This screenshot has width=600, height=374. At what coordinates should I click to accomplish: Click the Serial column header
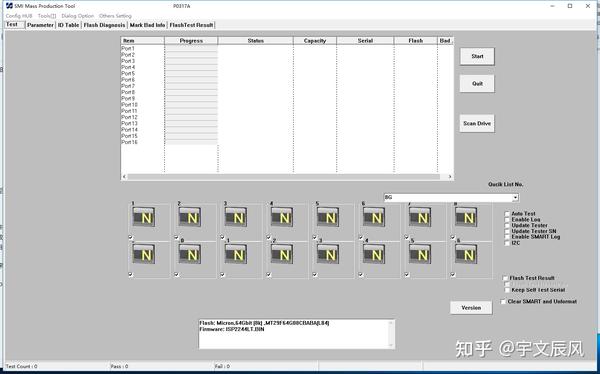(x=365, y=41)
